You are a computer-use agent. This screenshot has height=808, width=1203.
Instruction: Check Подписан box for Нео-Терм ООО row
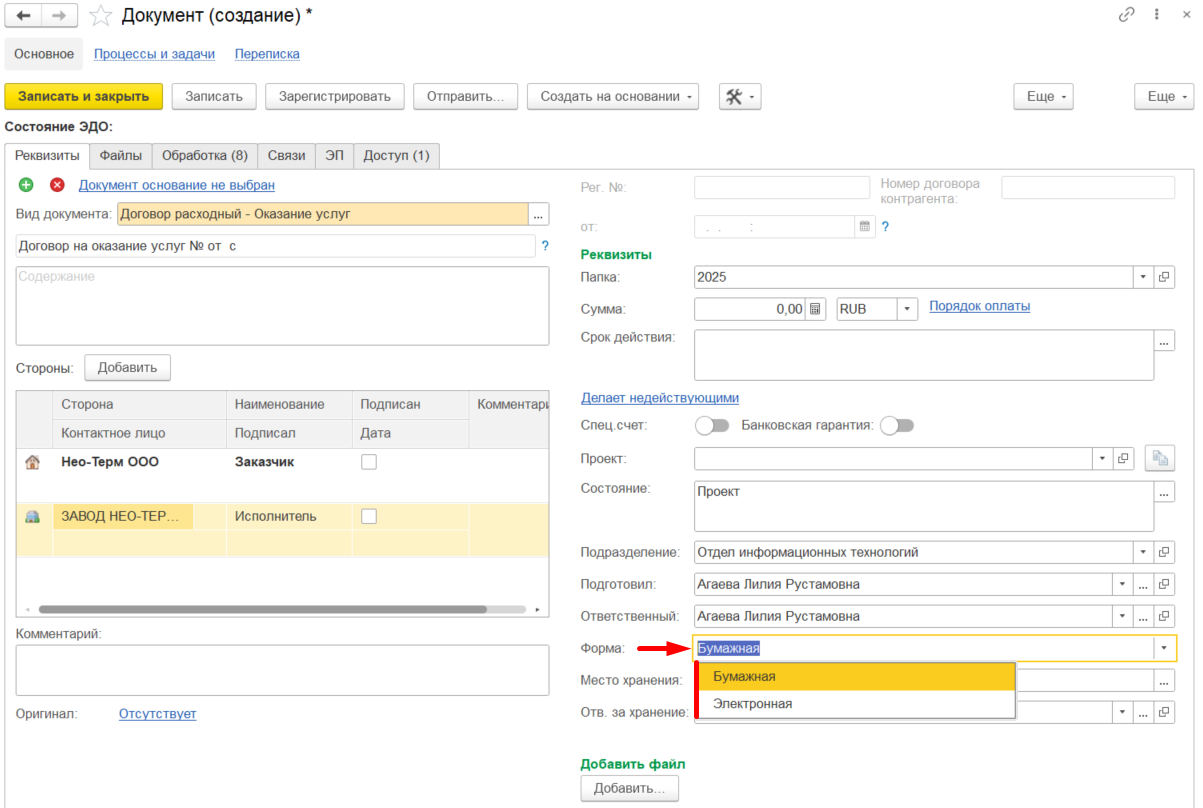[x=369, y=462]
